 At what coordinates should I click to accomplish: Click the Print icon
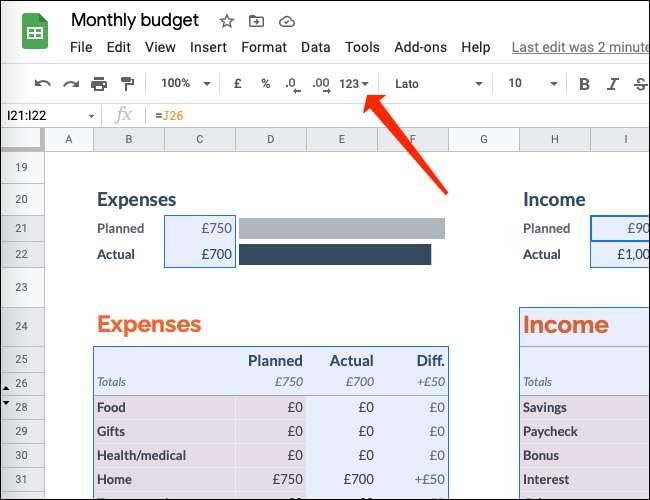[99, 84]
